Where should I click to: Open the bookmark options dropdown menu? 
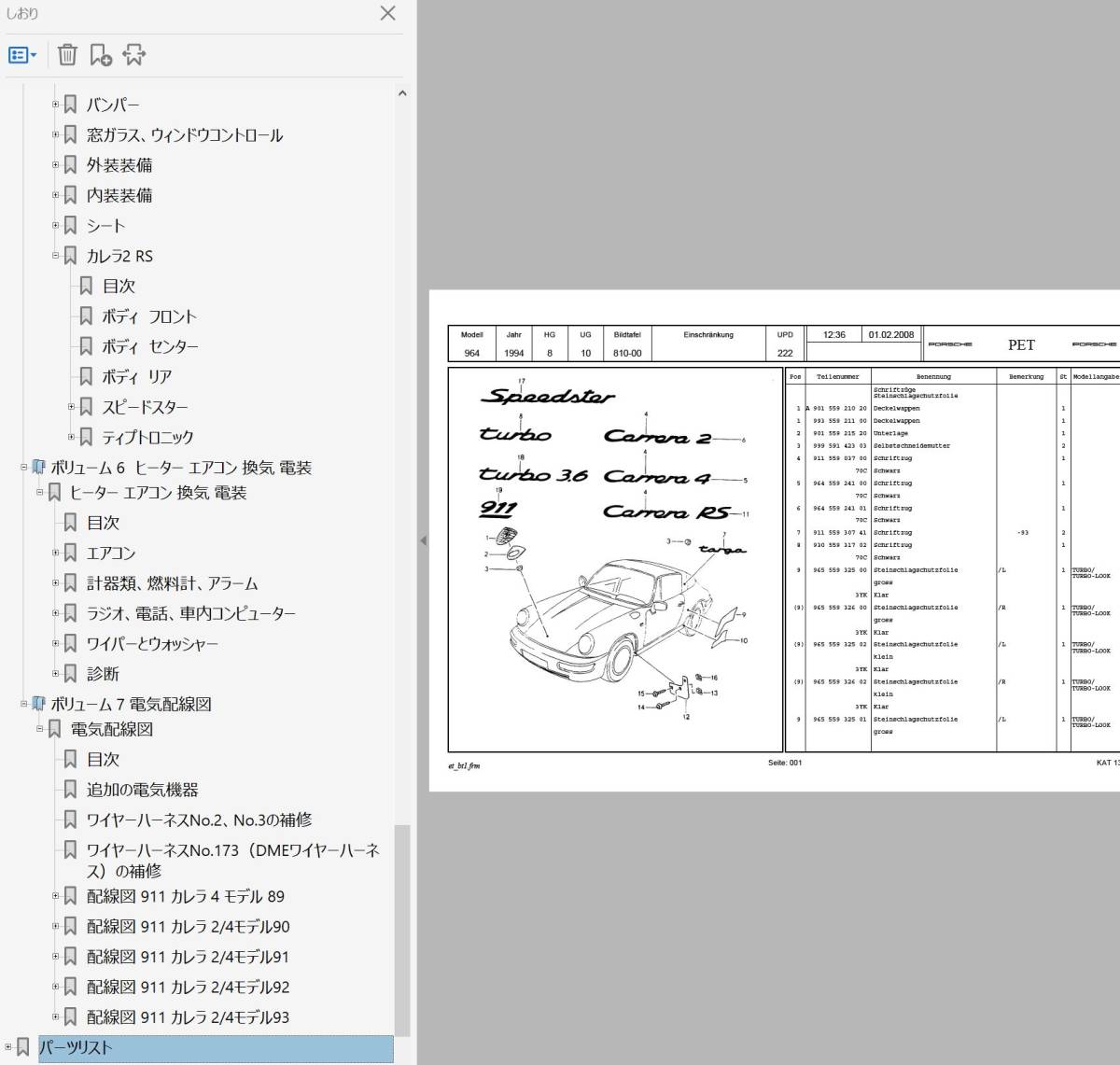click(22, 55)
